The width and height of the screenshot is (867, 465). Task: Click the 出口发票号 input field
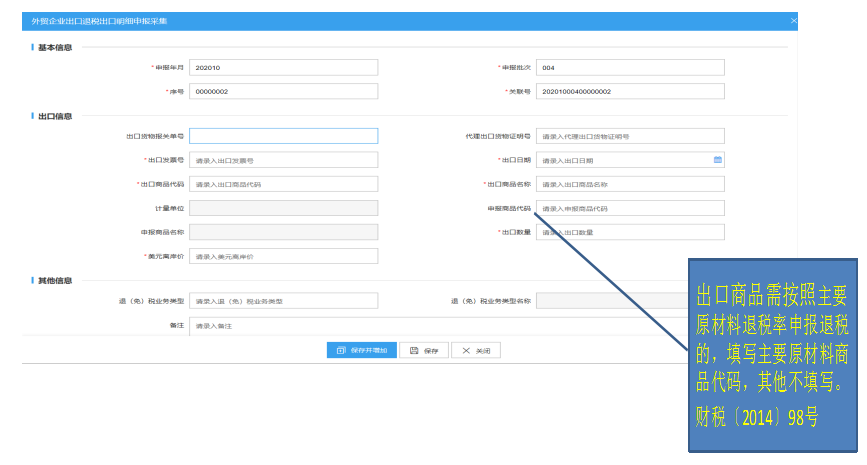coord(283,160)
